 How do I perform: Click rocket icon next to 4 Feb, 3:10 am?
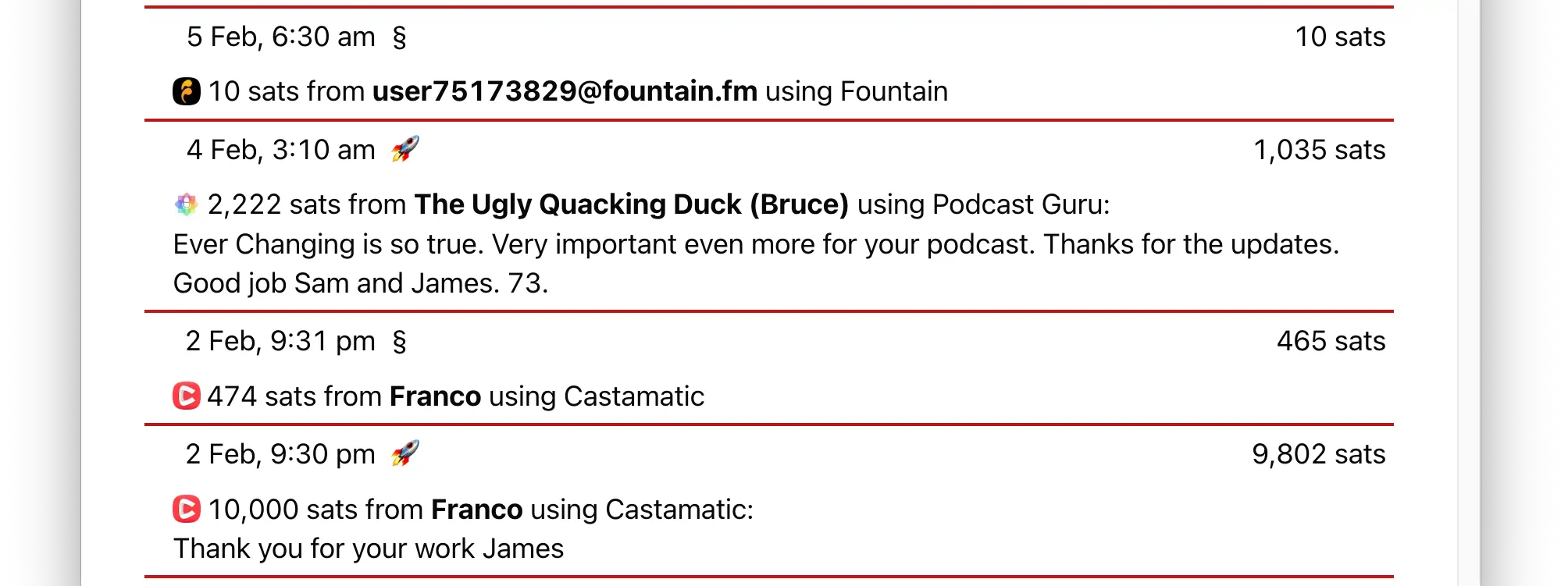pyautogui.click(x=404, y=148)
